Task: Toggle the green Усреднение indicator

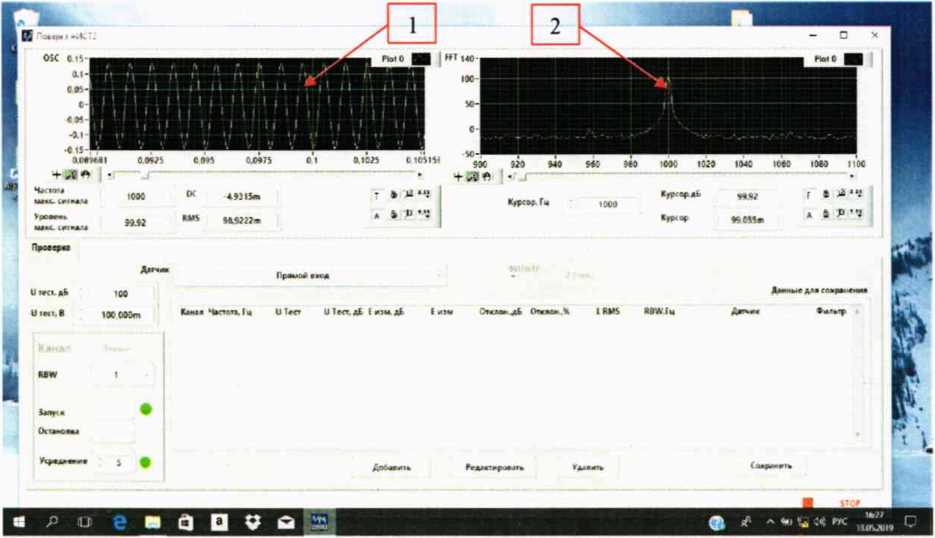Action: coord(146,462)
